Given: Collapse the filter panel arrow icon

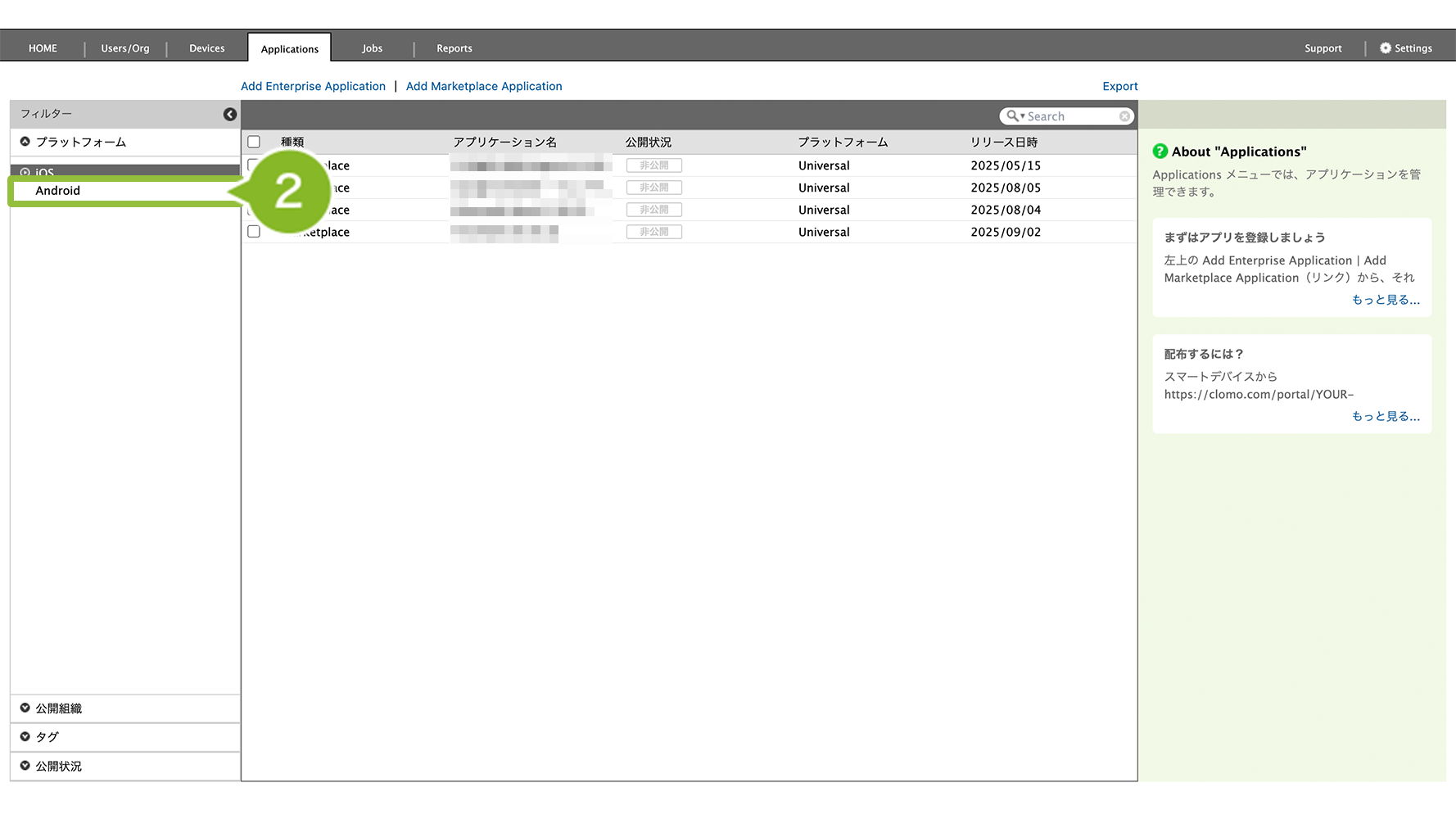Looking at the screenshot, I should click(x=230, y=115).
